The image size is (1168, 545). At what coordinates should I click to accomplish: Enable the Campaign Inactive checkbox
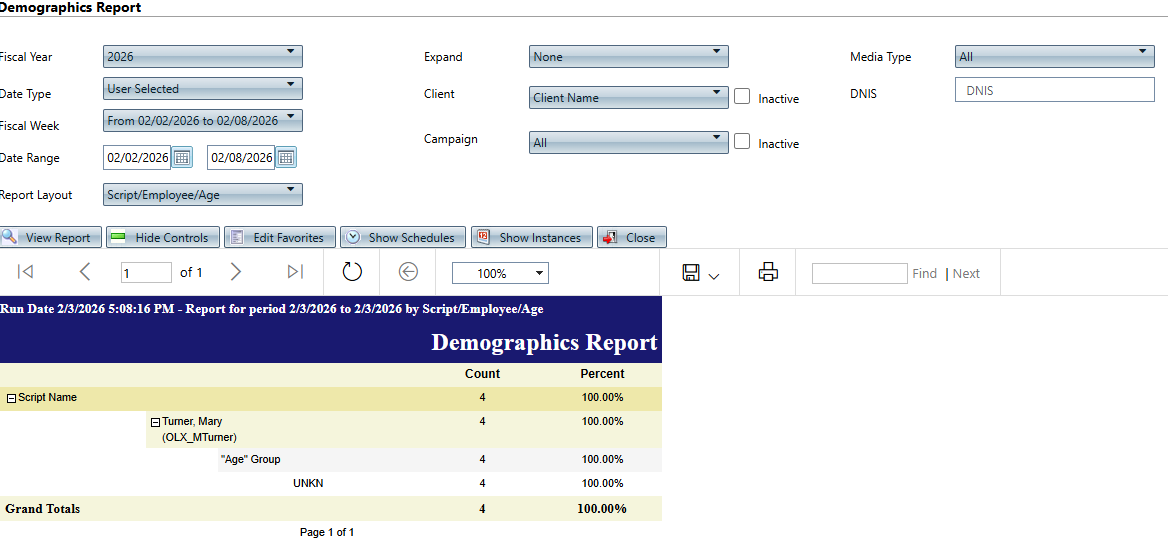click(742, 142)
